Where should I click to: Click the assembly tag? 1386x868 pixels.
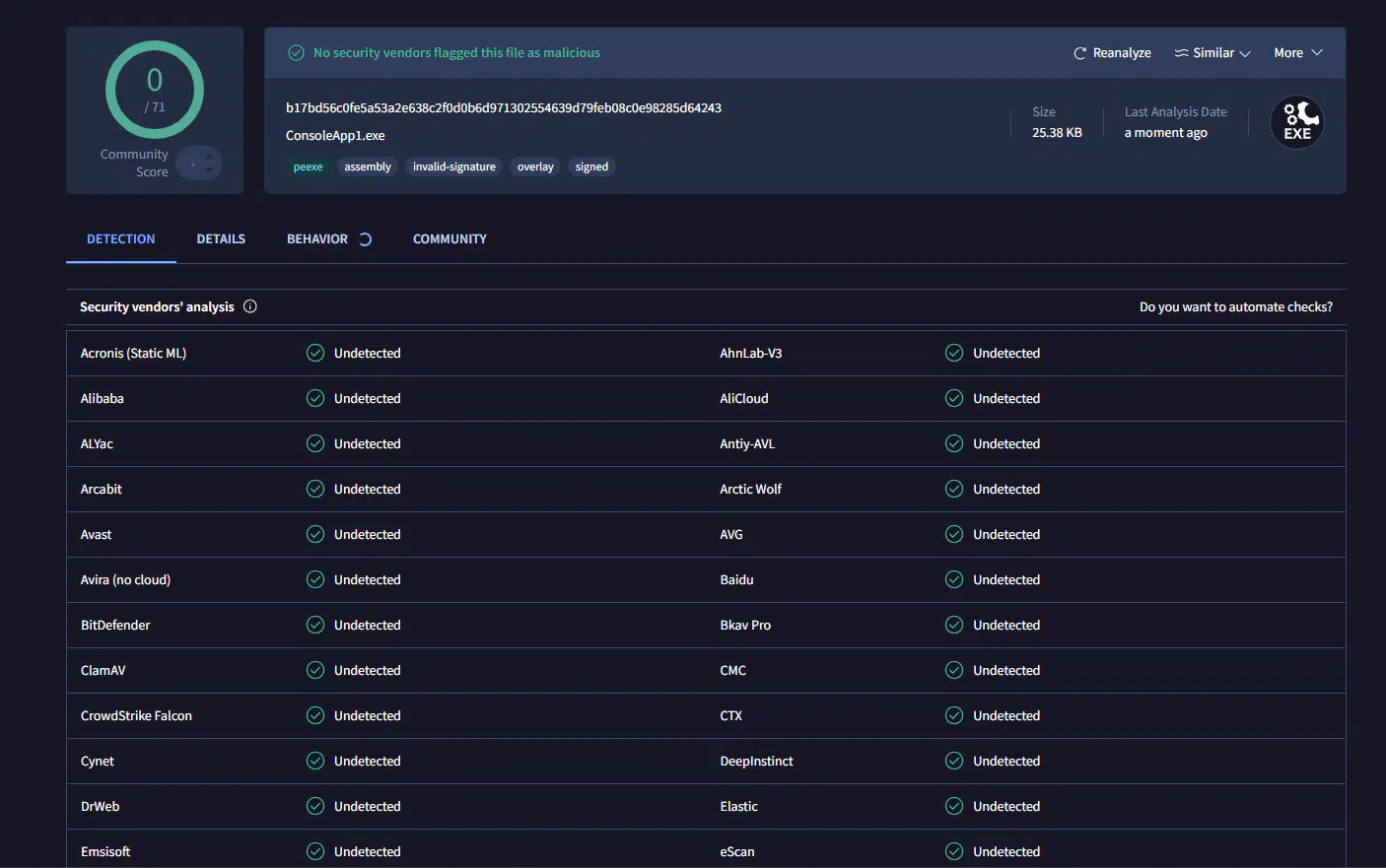click(x=368, y=167)
